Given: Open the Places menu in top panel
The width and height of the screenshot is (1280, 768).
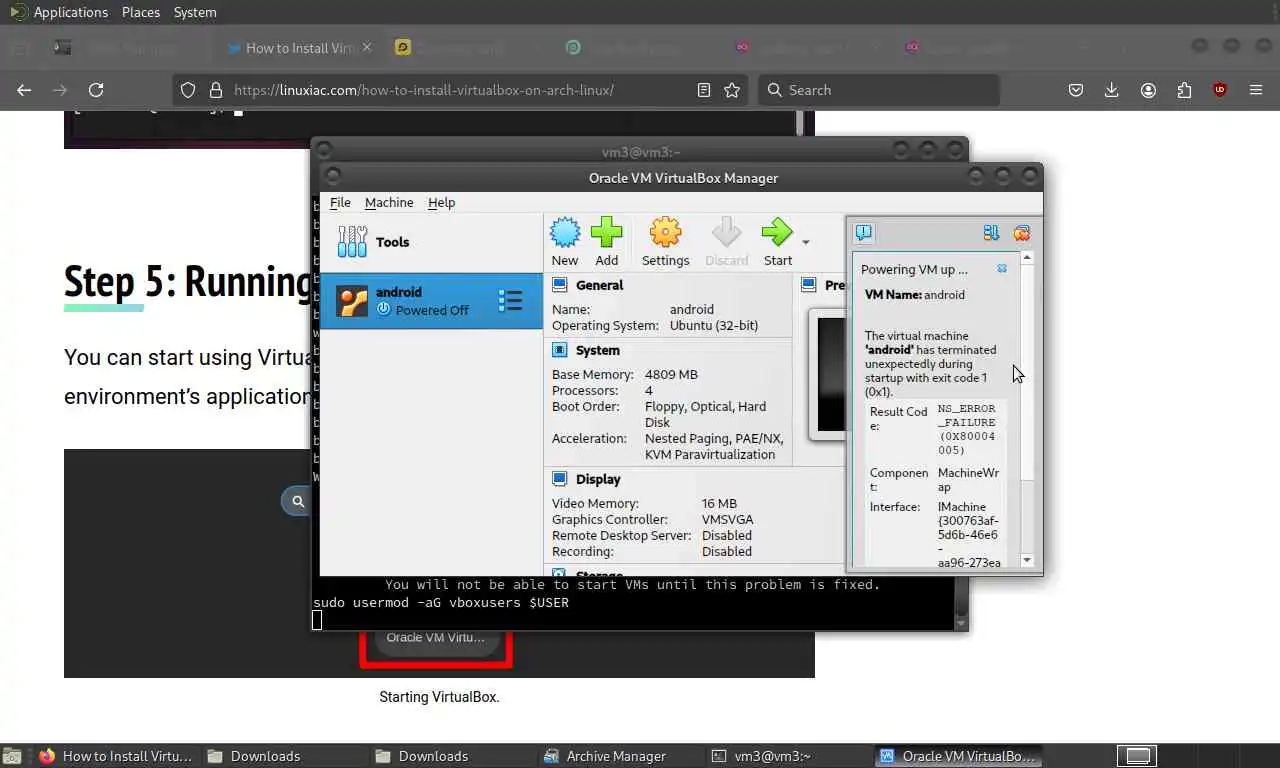Looking at the screenshot, I should pos(141,12).
